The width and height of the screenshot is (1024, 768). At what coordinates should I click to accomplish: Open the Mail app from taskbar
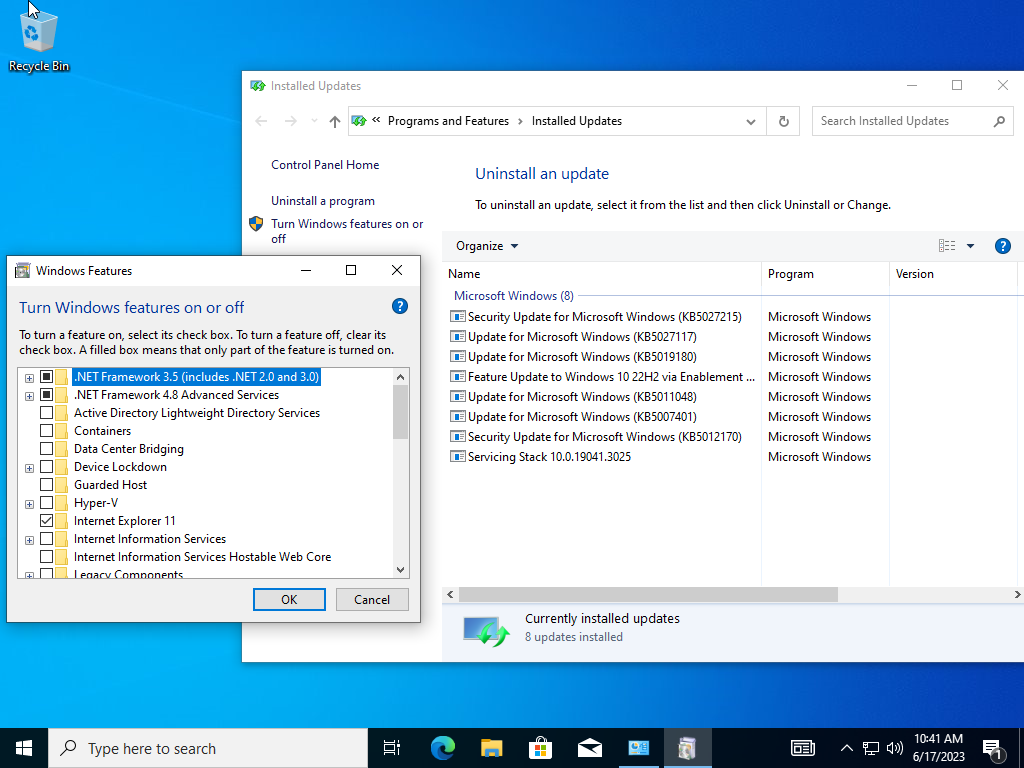click(x=589, y=748)
